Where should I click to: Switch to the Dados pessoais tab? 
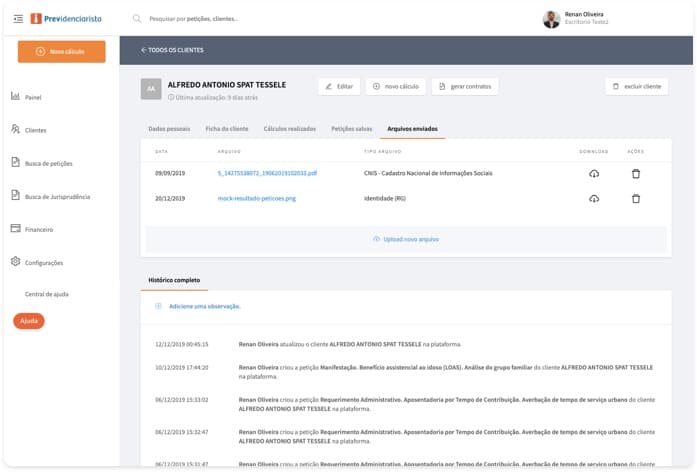coord(169,129)
